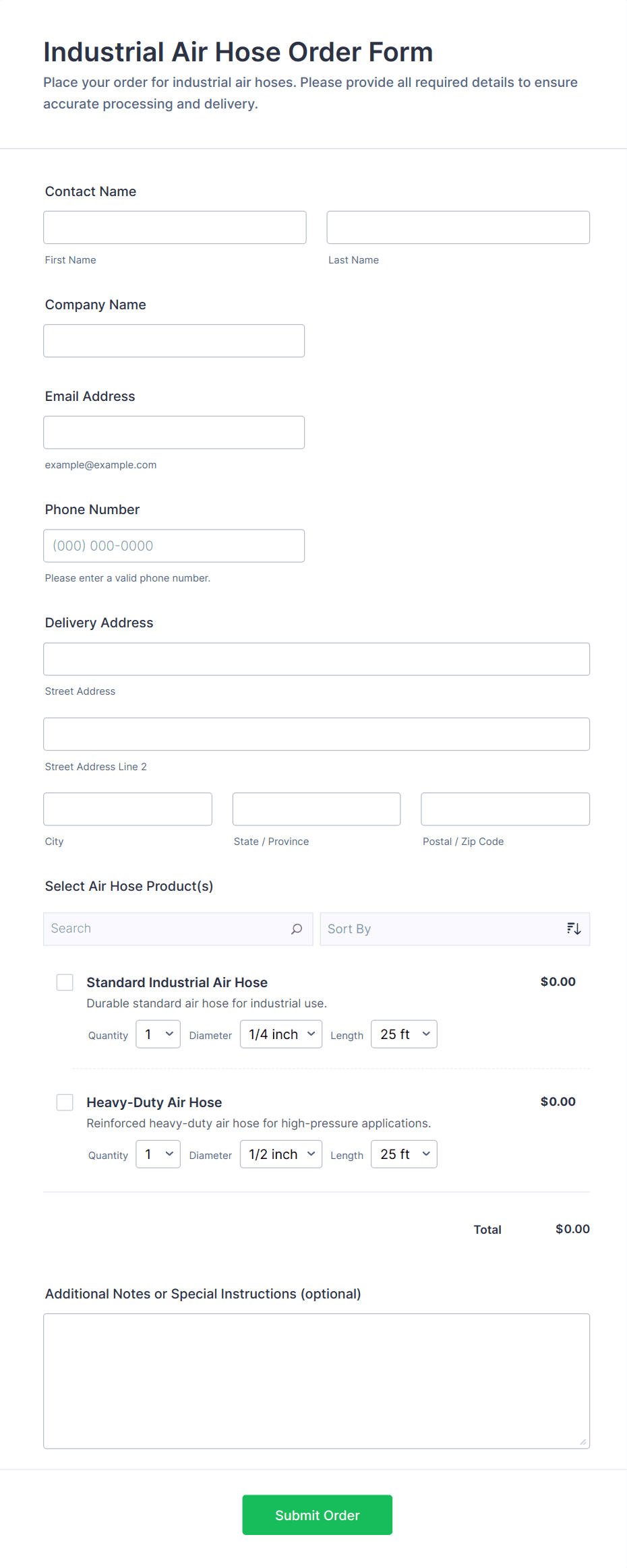The width and height of the screenshot is (627, 1568).
Task: Select the Email Address input
Action: pos(174,433)
